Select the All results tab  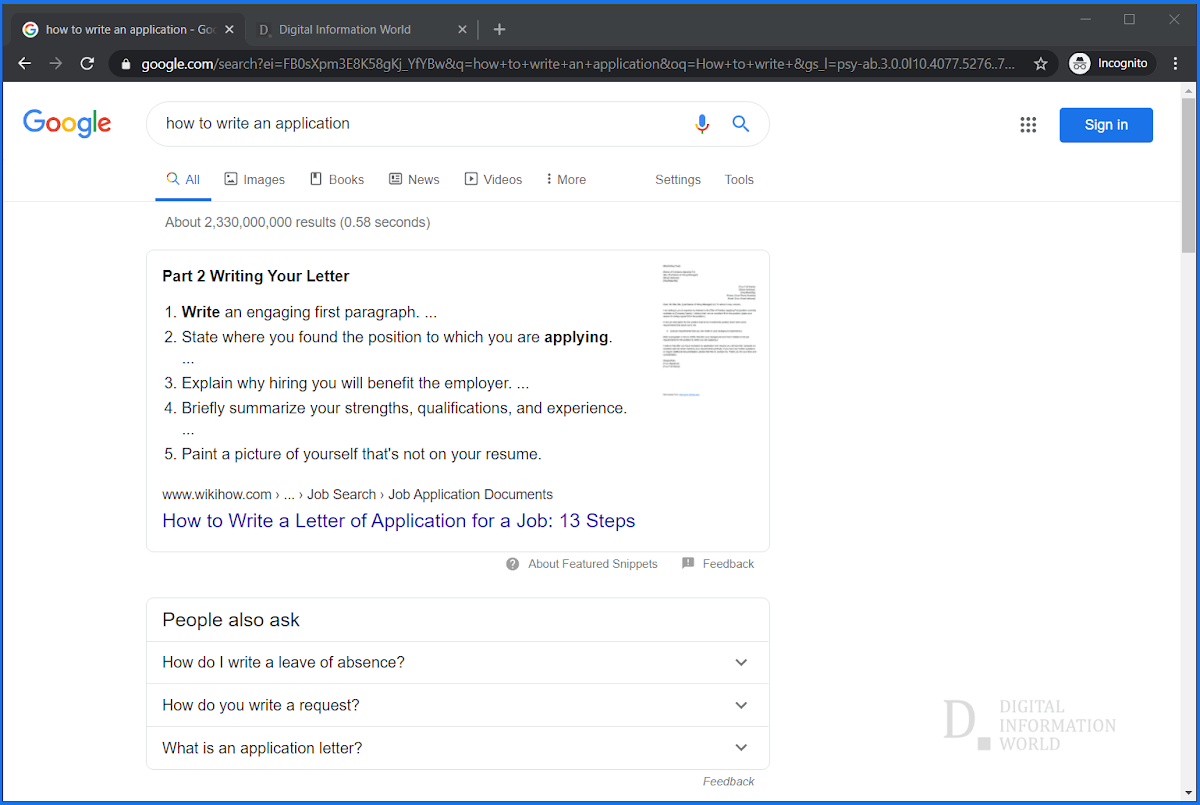(183, 180)
